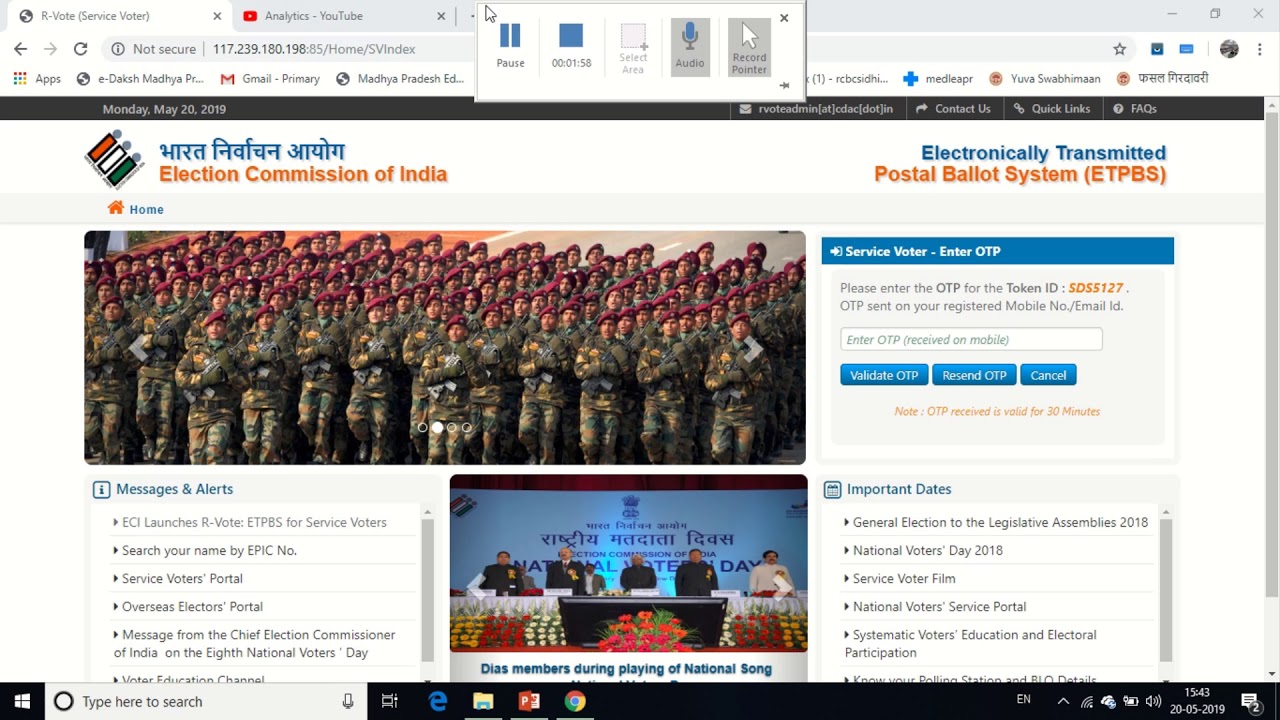Screen dimensions: 1280x720
Task: Open the dark blue extension icon in the Chrome toolbar
Action: (x=1157, y=49)
